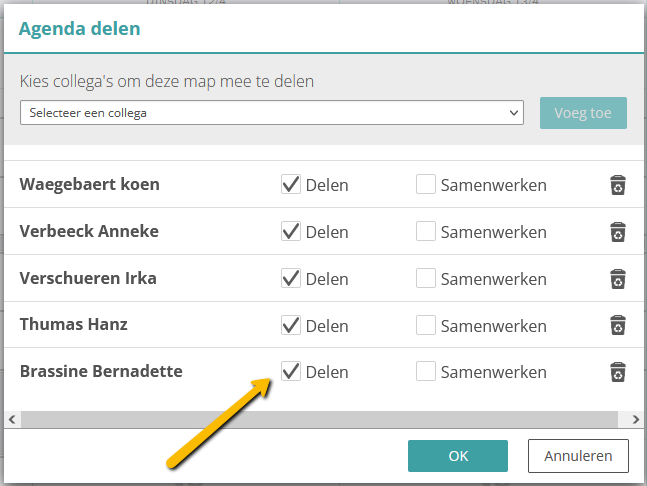Toggle Delen checkbox for Verbeeck Anneke
Screen dimensions: 647x486
point(291,231)
